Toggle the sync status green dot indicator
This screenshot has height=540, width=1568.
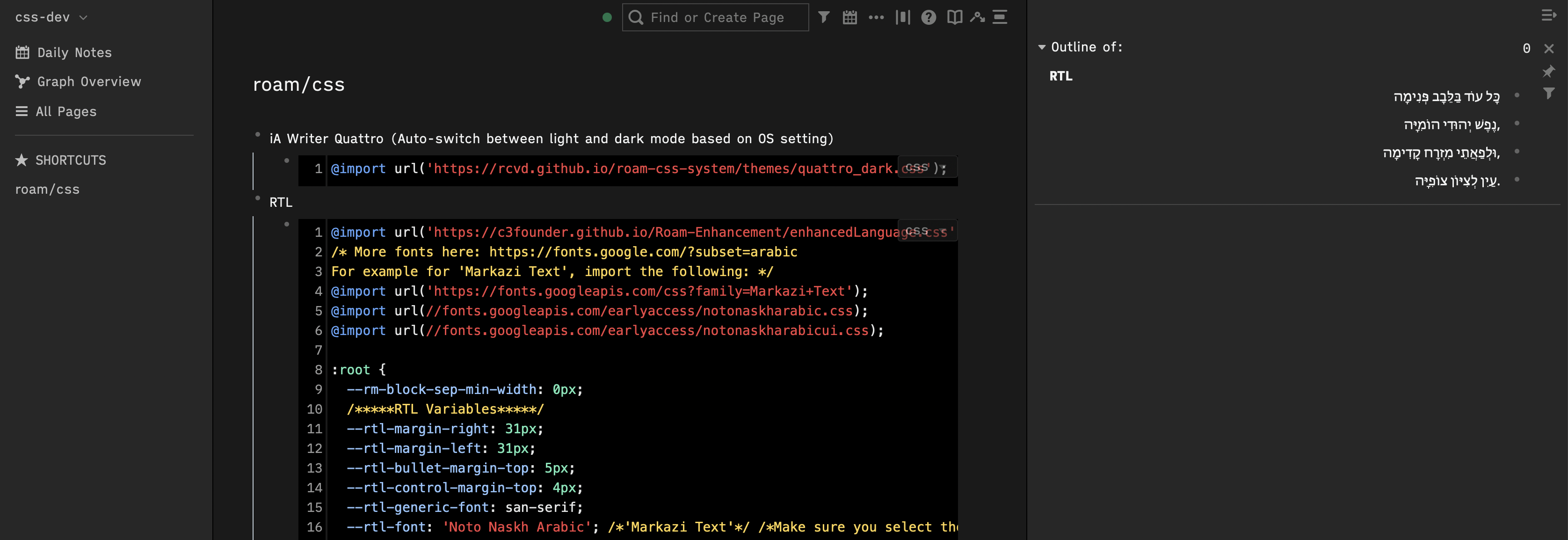point(607,18)
